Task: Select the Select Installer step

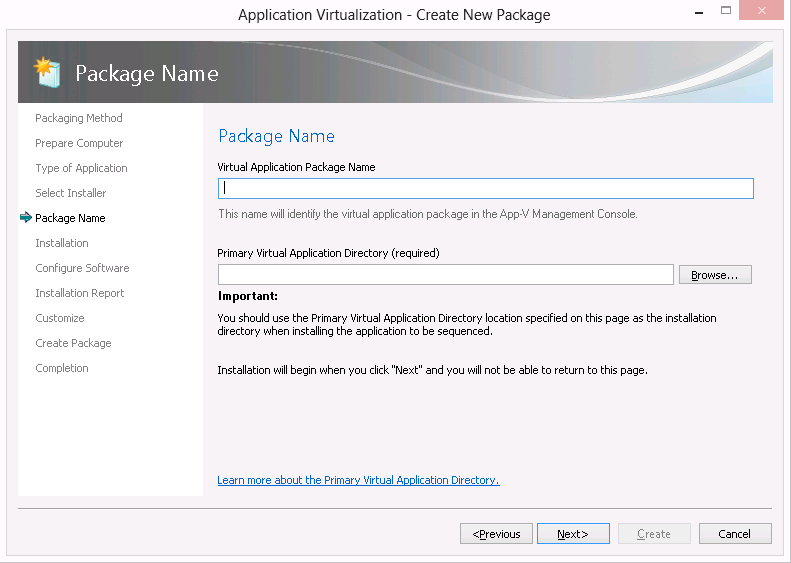Action: point(70,193)
